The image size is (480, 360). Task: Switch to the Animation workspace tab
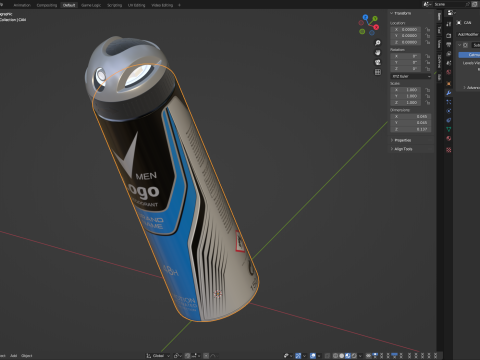pyautogui.click(x=22, y=5)
